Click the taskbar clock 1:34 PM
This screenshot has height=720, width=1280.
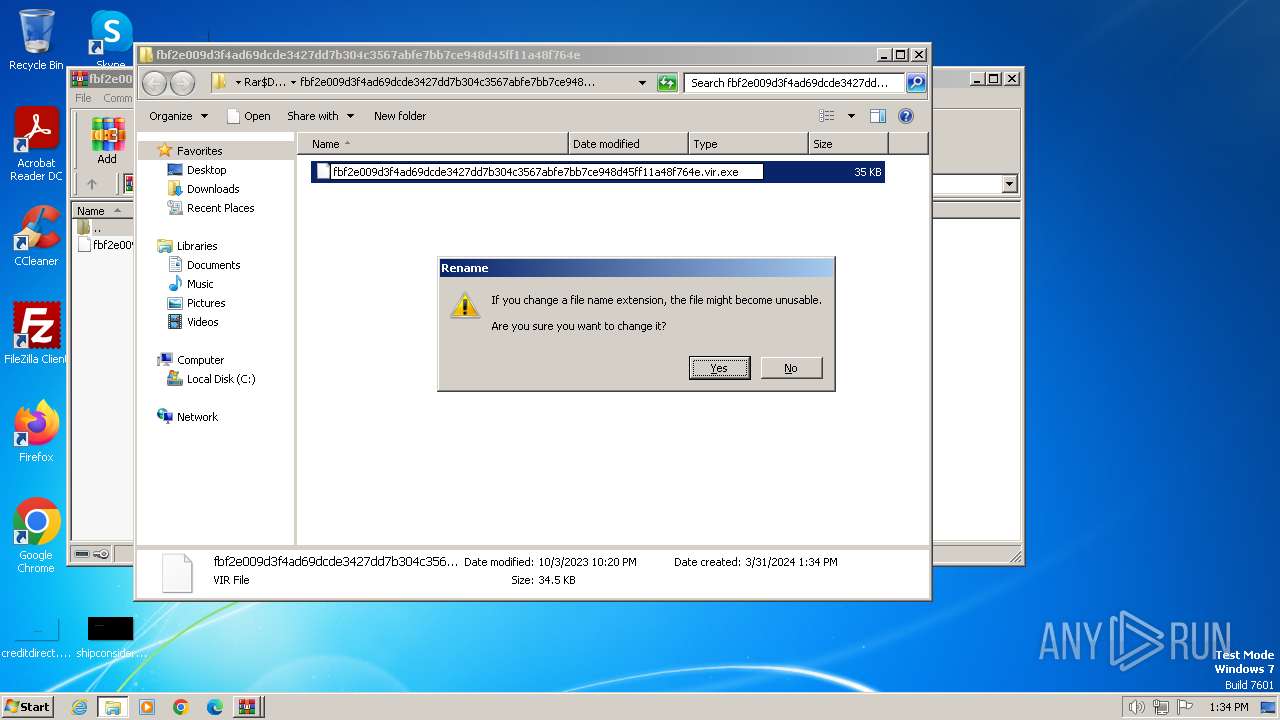(1229, 707)
